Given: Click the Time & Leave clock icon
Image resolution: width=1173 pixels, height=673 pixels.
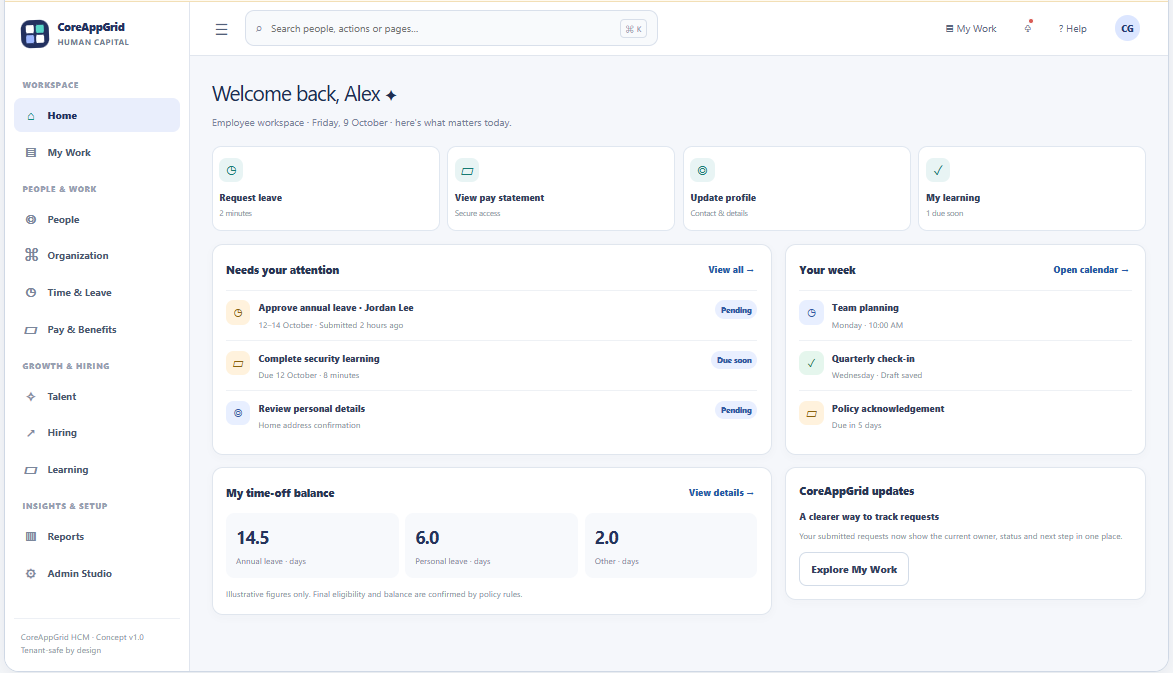Looking at the screenshot, I should pyautogui.click(x=31, y=292).
